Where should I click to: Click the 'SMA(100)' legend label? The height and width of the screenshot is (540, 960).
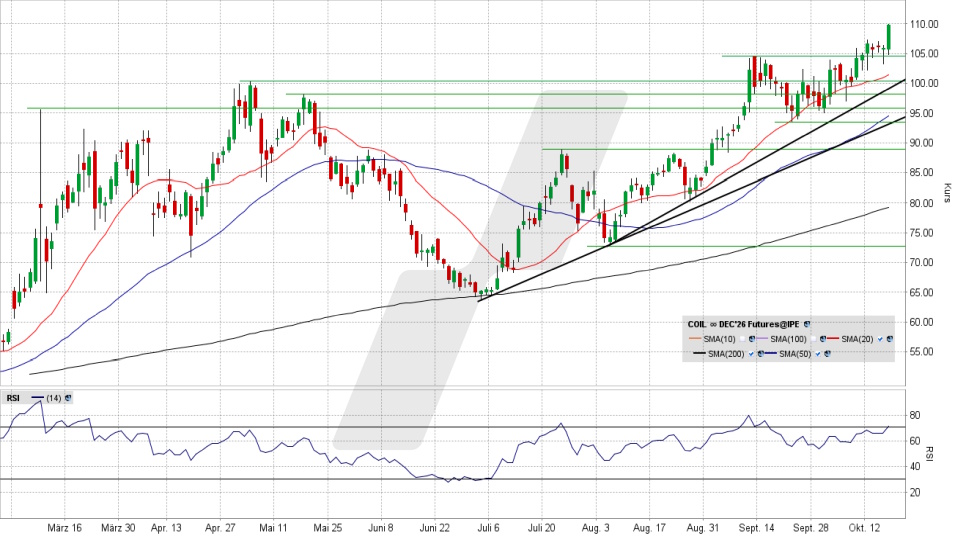coord(789,339)
